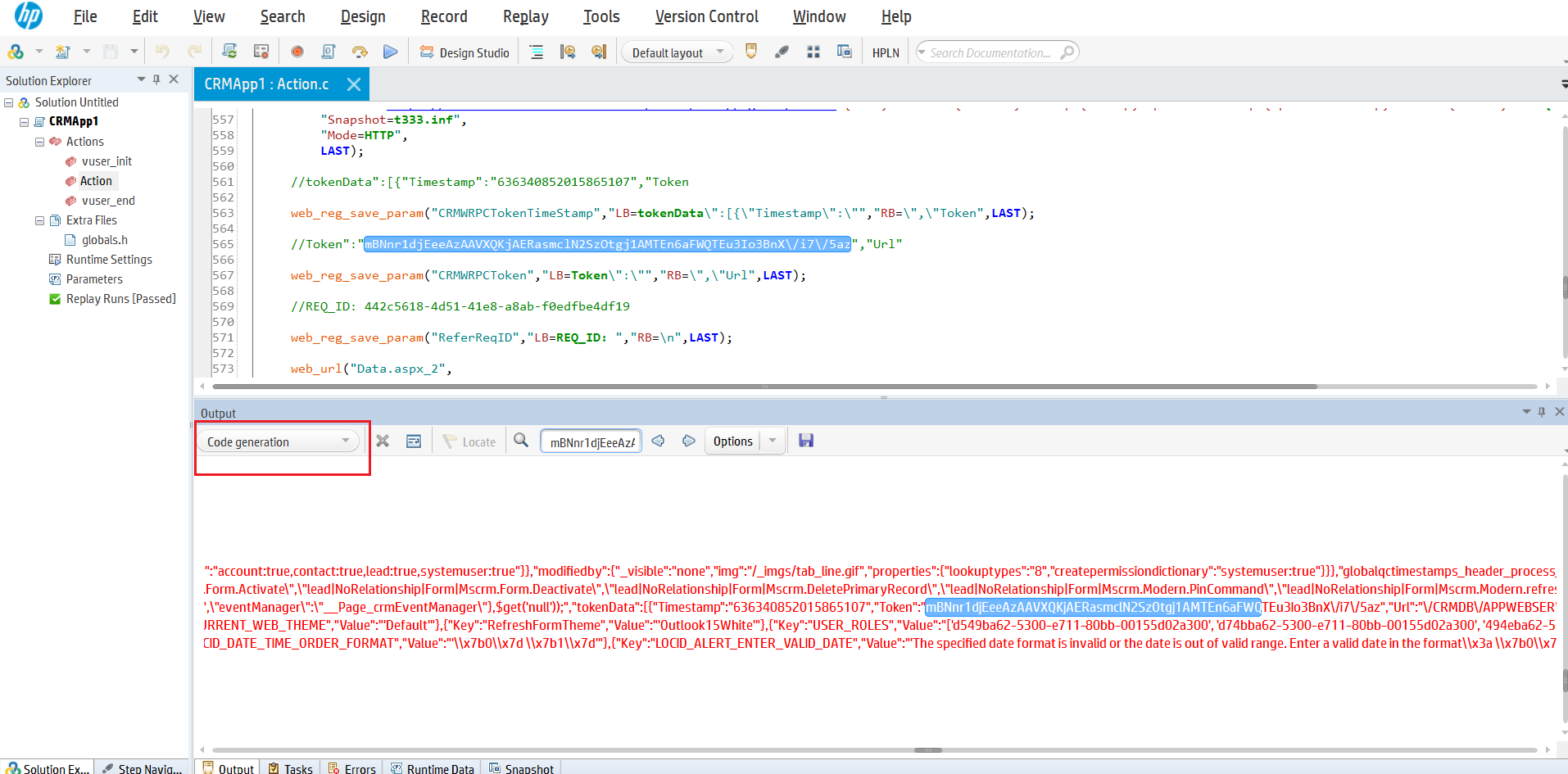Open the Add Script dropdown arrow
The width and height of the screenshot is (1568, 774).
39,52
